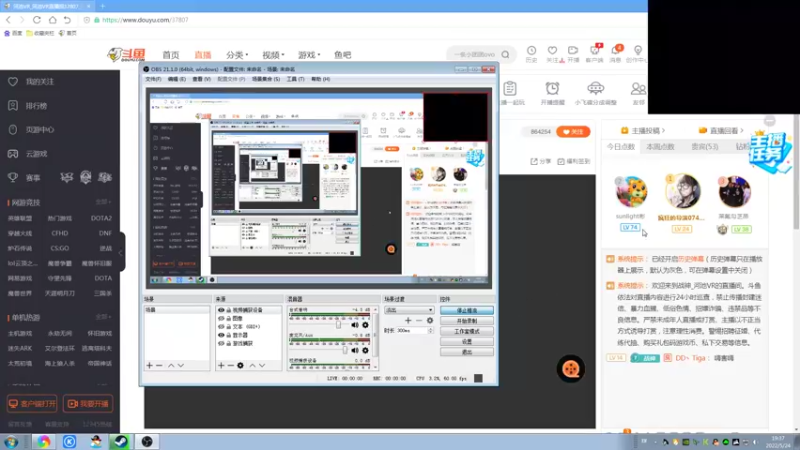Open the 文件(F) menu in OBS

pyautogui.click(x=153, y=79)
